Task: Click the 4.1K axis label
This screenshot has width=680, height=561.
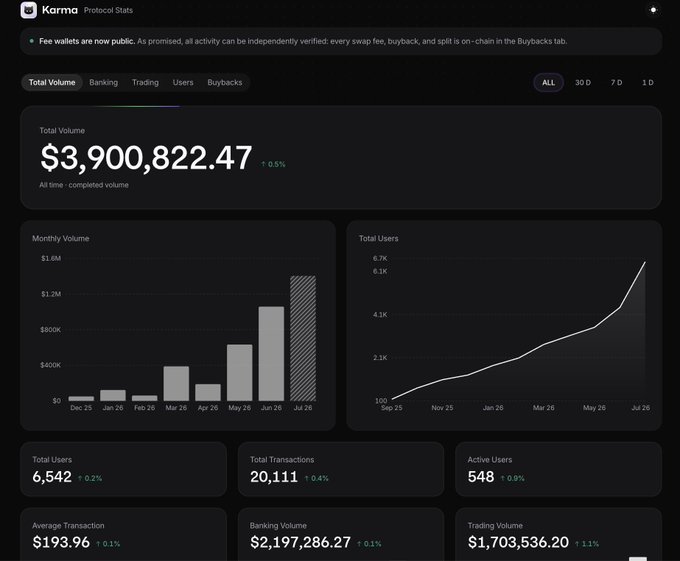Action: 380,315
